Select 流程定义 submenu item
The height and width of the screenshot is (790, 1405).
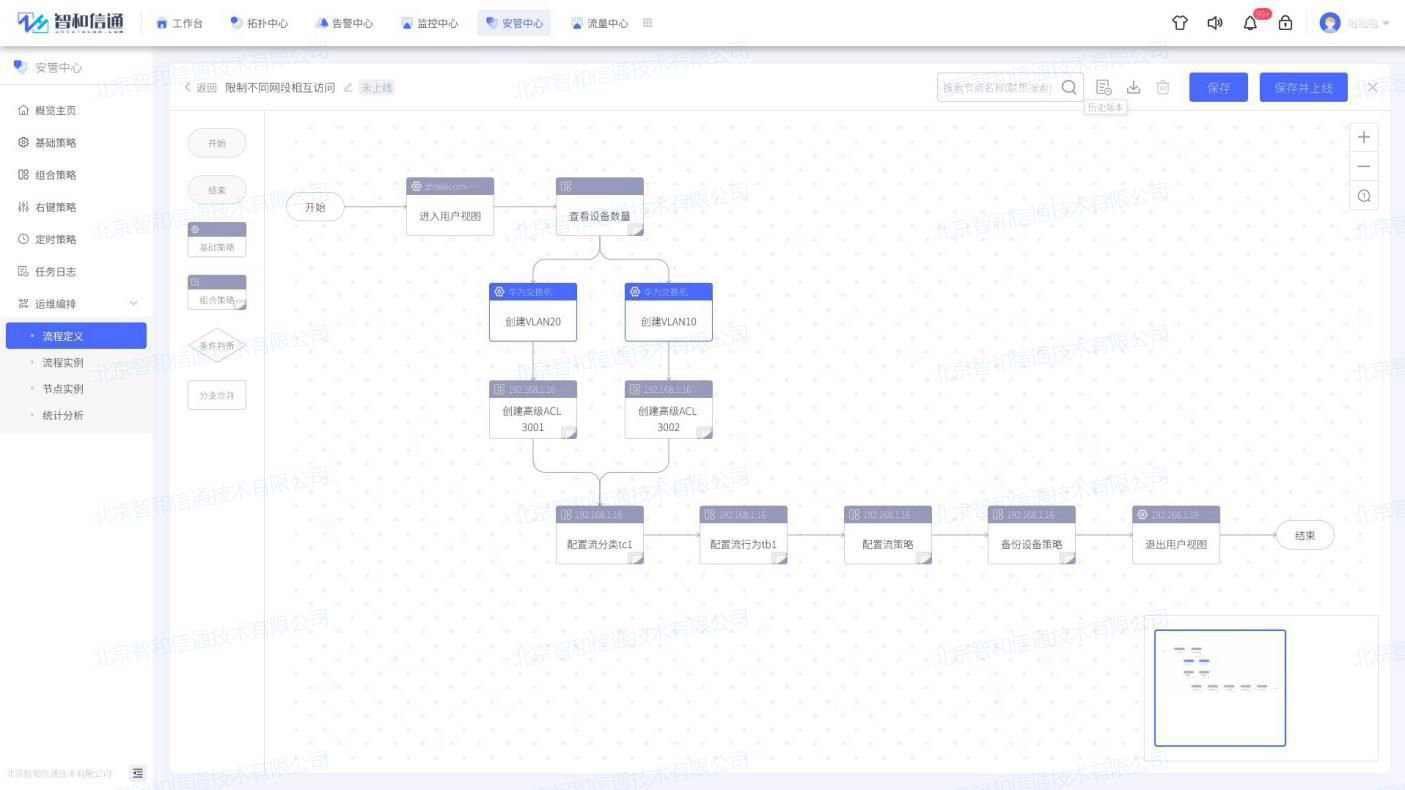tap(76, 336)
